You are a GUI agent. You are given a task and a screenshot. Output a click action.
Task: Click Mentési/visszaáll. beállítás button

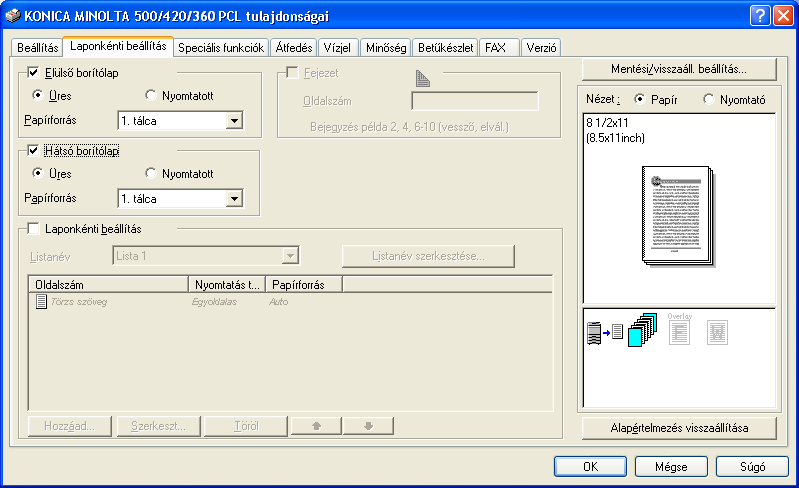click(679, 69)
